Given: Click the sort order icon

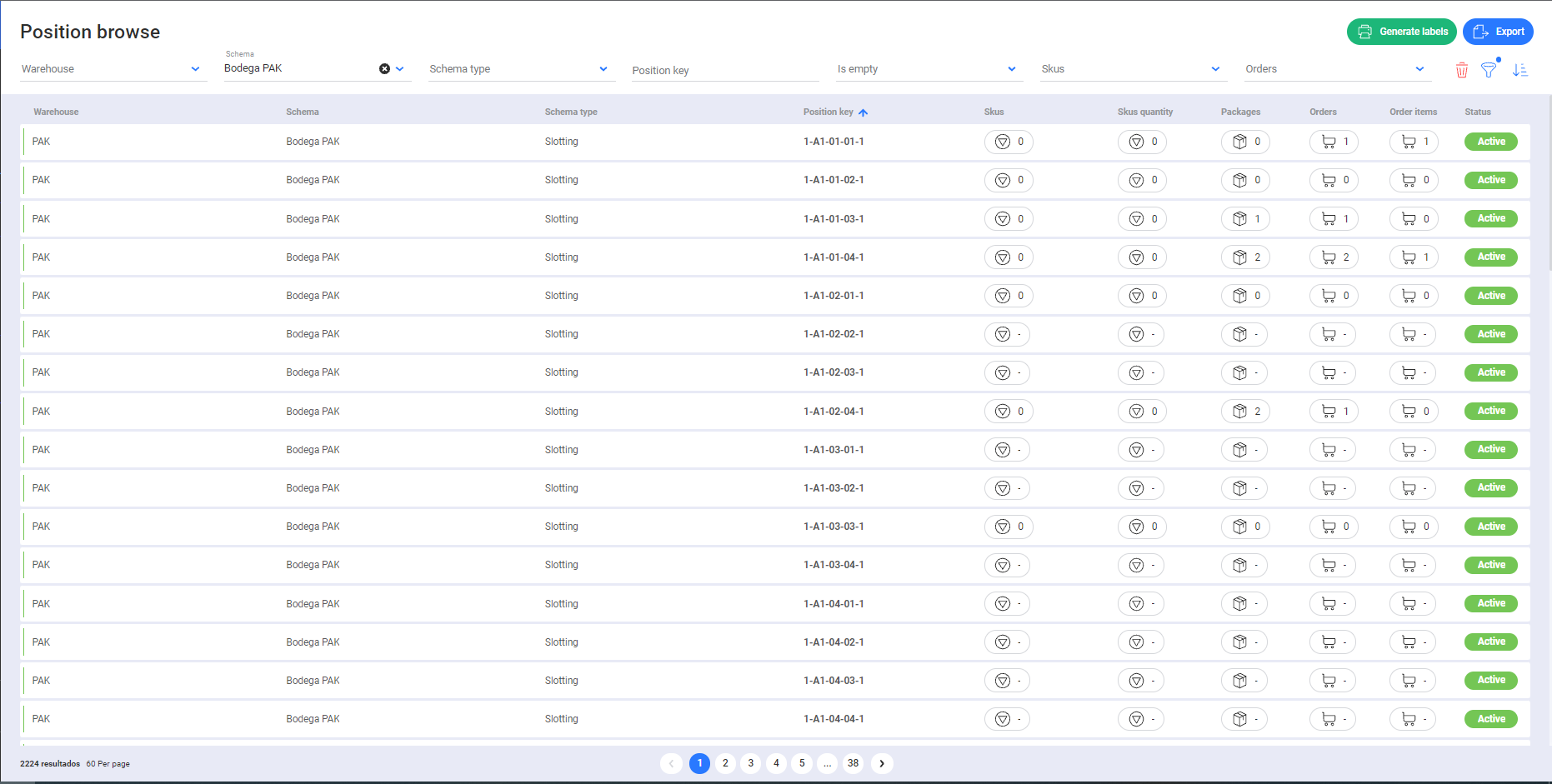Looking at the screenshot, I should pos(1520,70).
